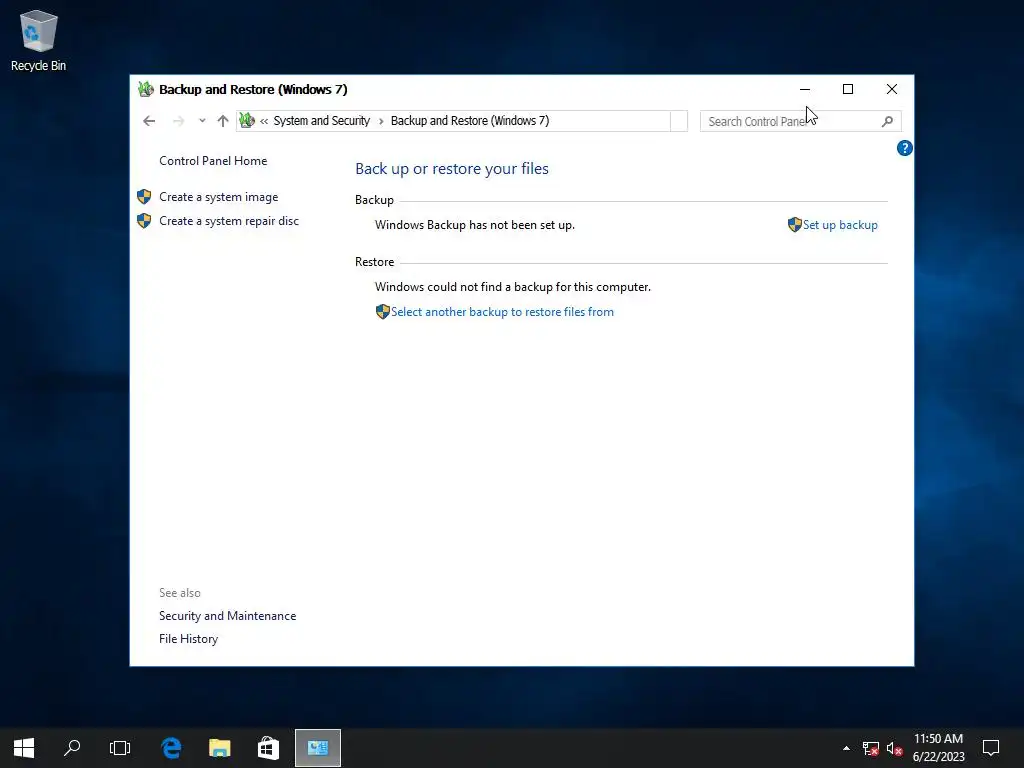Viewport: 1024px width, 768px height.
Task: Open the Windows Start menu
Action: [x=24, y=748]
